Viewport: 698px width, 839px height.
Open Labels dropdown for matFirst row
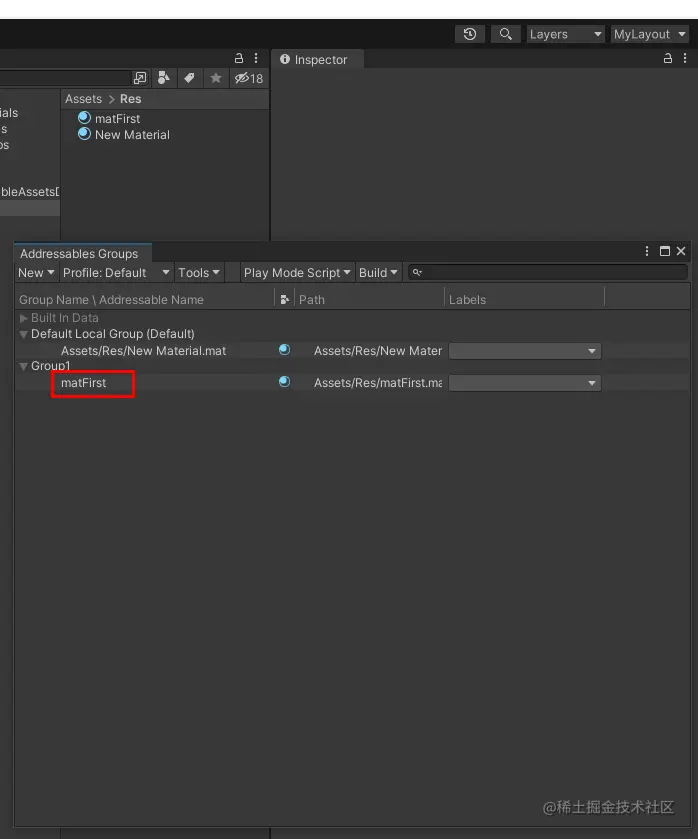(525, 383)
